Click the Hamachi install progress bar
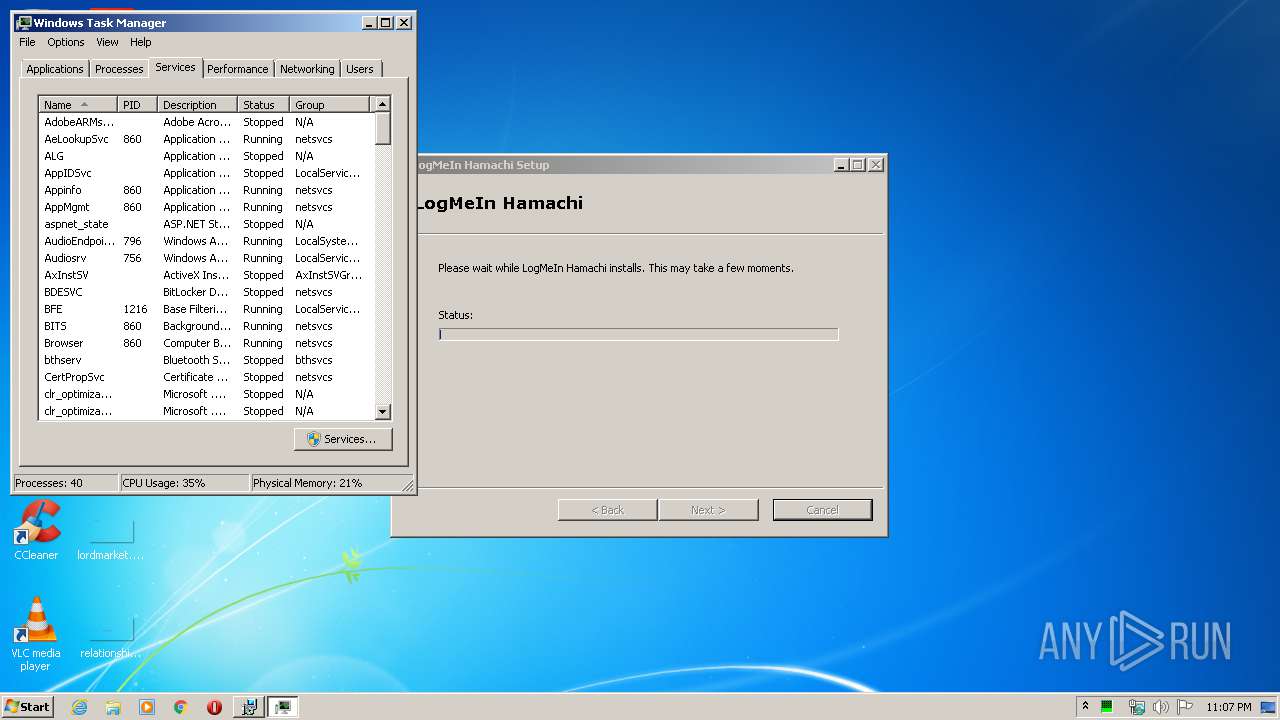This screenshot has height=720, width=1280. coord(638,334)
